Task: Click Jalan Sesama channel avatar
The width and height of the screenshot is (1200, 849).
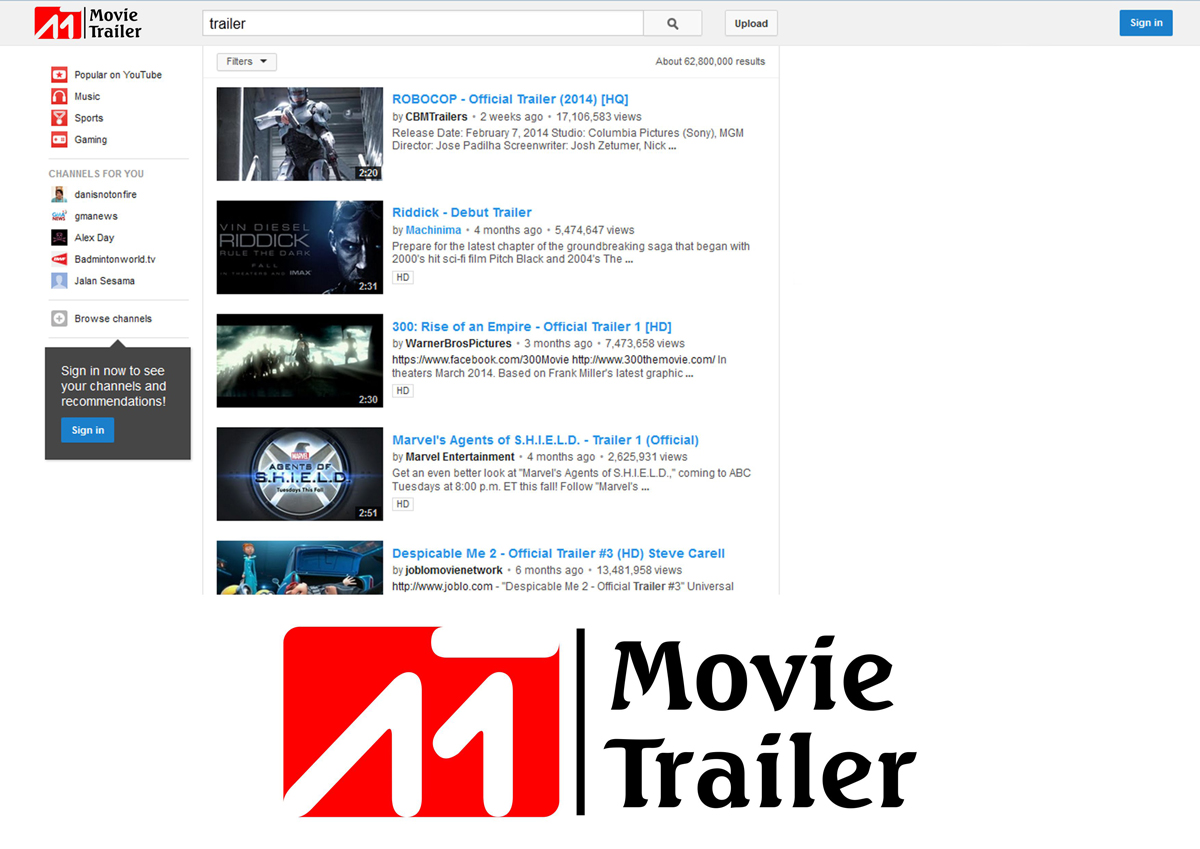Action: (59, 281)
